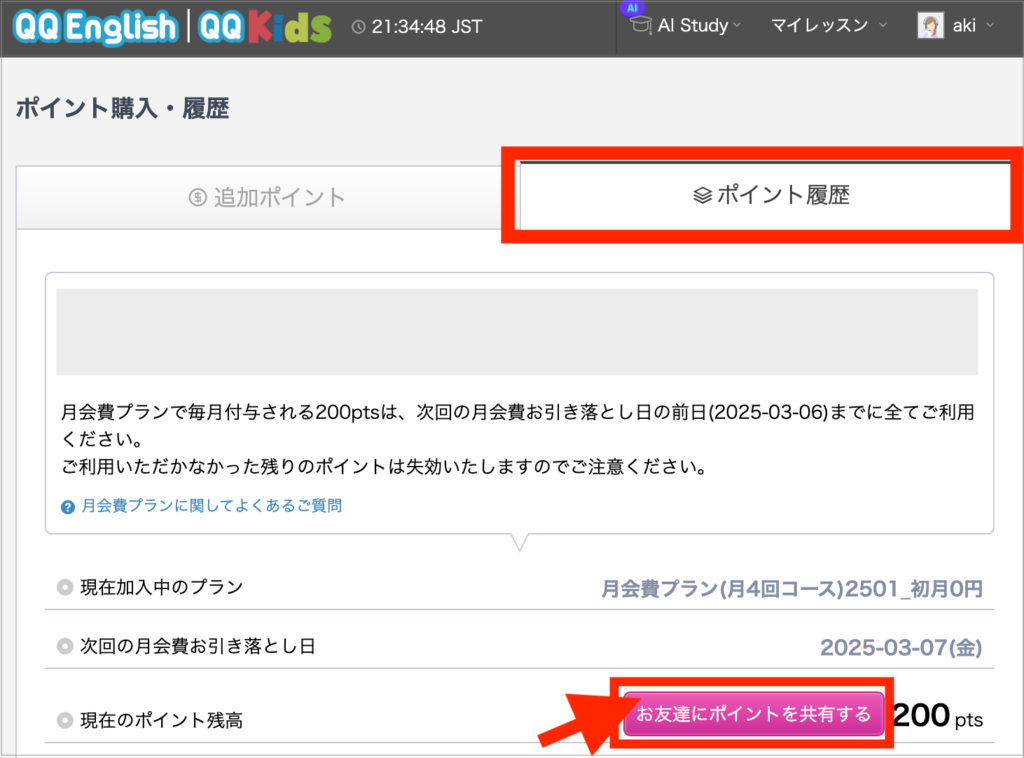Screen dimensions: 1024x758
Task: Click the graduation cap AI Study icon
Action: (639, 26)
